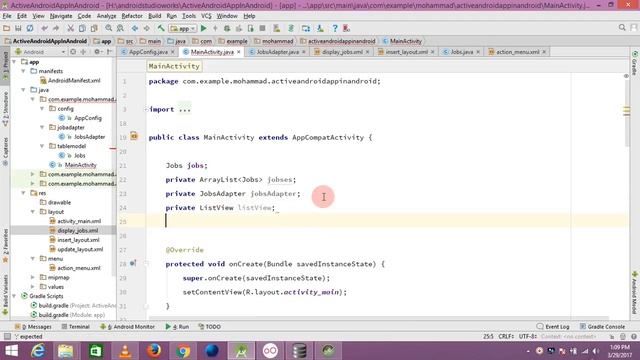
Task: Click the Cut scissors icon
Action: point(70,28)
